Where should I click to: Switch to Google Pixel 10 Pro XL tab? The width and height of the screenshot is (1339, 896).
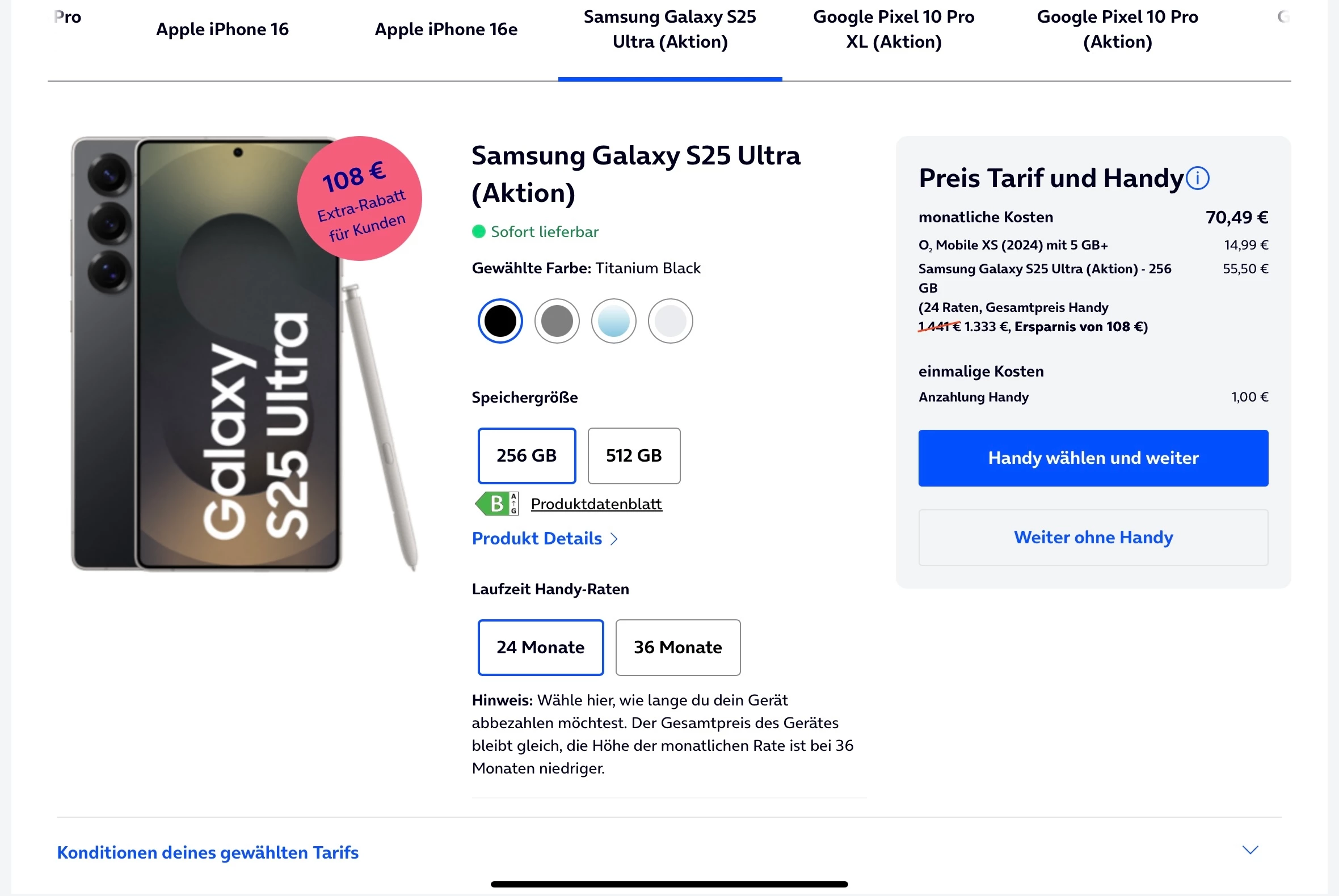(x=894, y=29)
